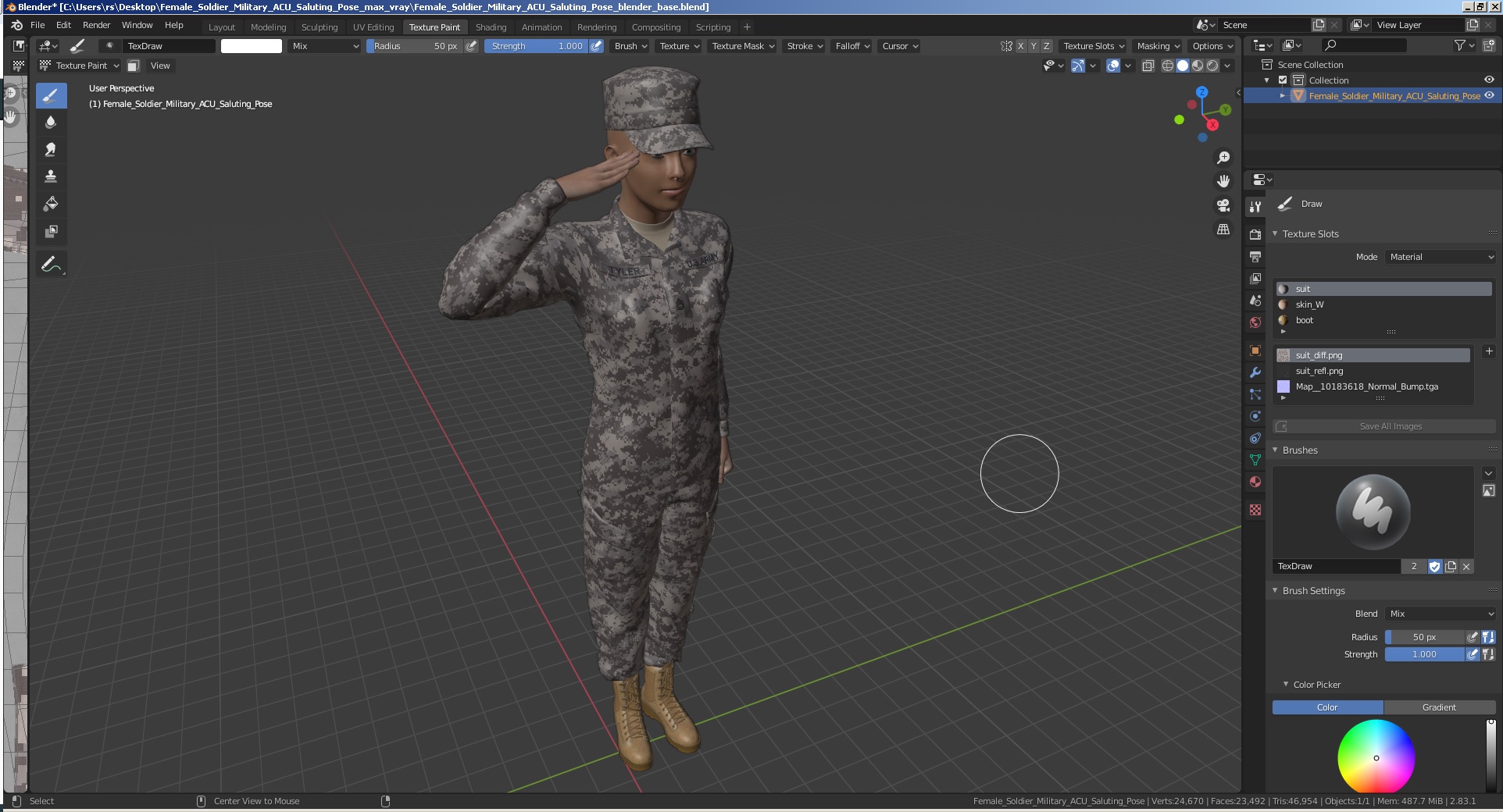Add a new texture paint slot
Screen dimensions: 1503x812
[1488, 352]
